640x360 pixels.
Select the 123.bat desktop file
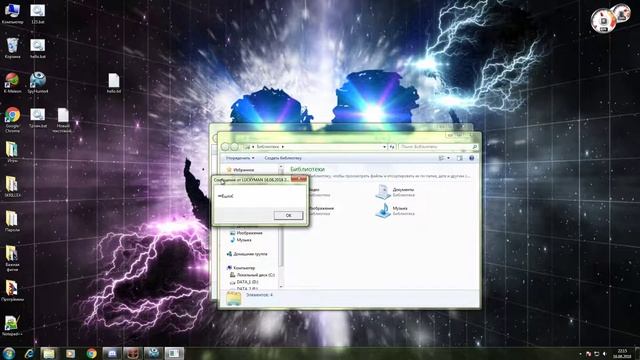38,13
